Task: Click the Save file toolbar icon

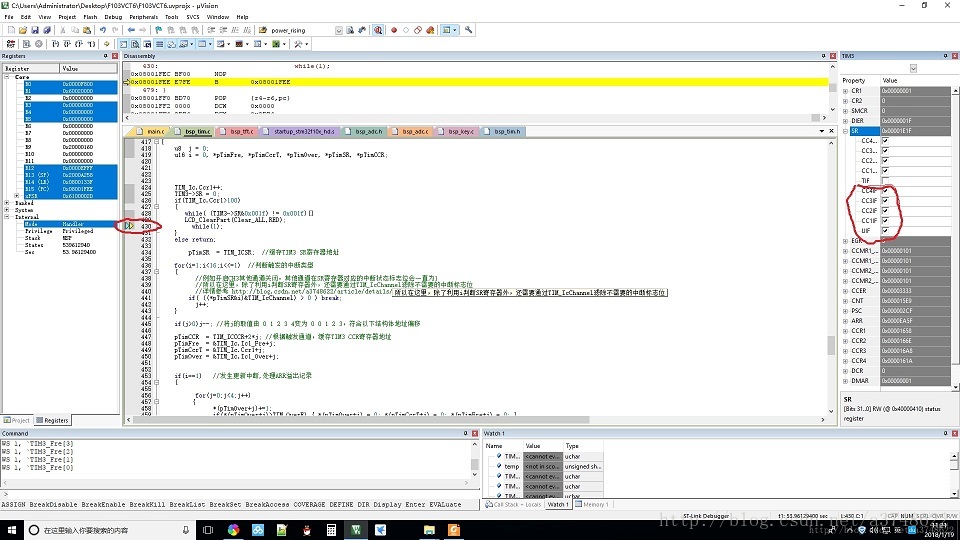Action: (x=33, y=30)
